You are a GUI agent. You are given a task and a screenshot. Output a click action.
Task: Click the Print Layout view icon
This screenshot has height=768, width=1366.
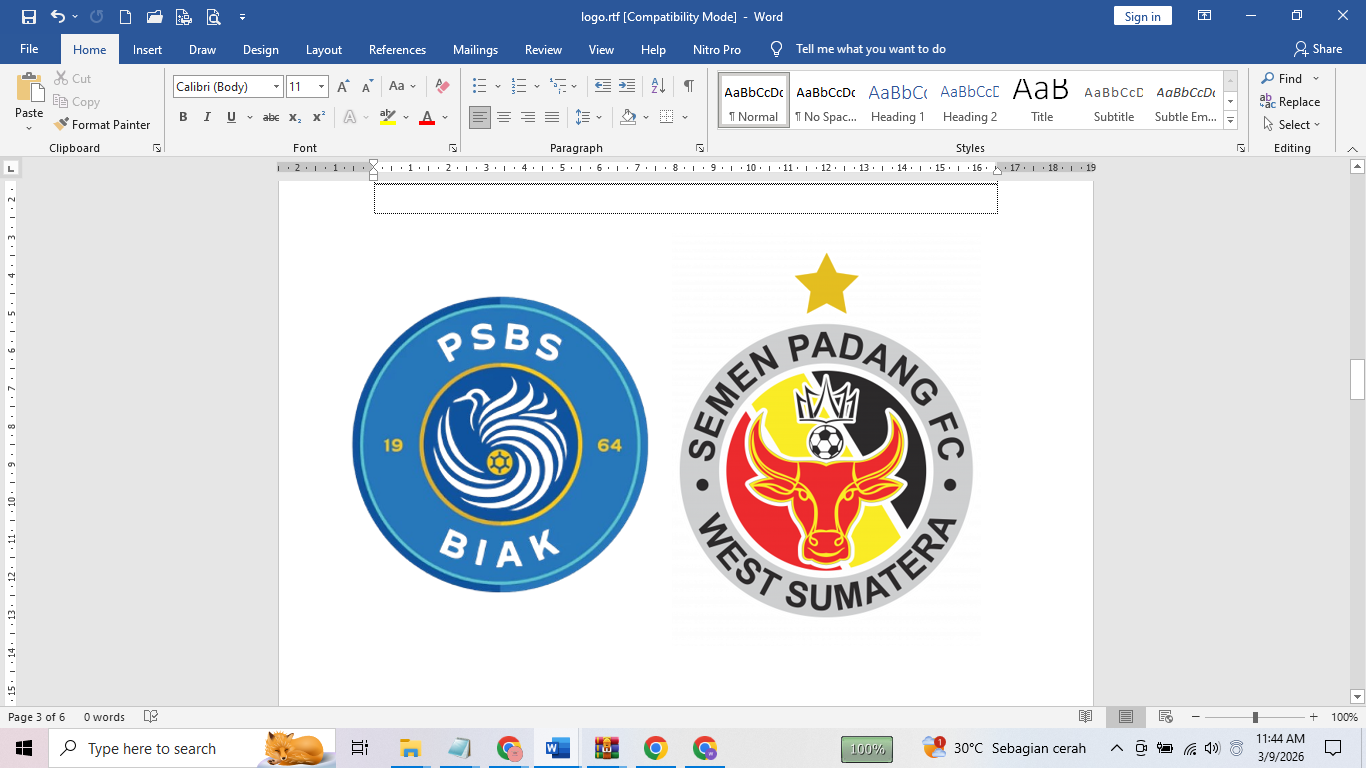click(x=1126, y=717)
